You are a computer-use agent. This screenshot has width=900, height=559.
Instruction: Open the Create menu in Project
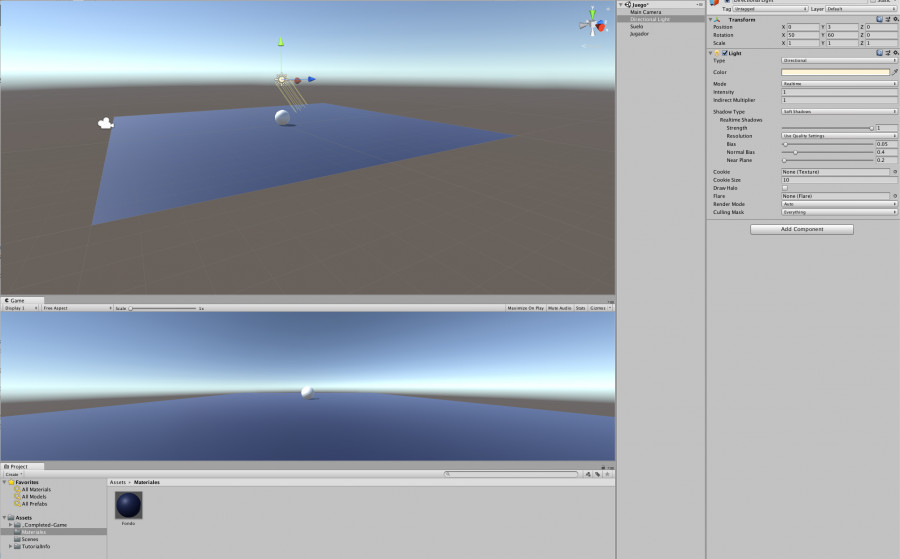[x=13, y=475]
